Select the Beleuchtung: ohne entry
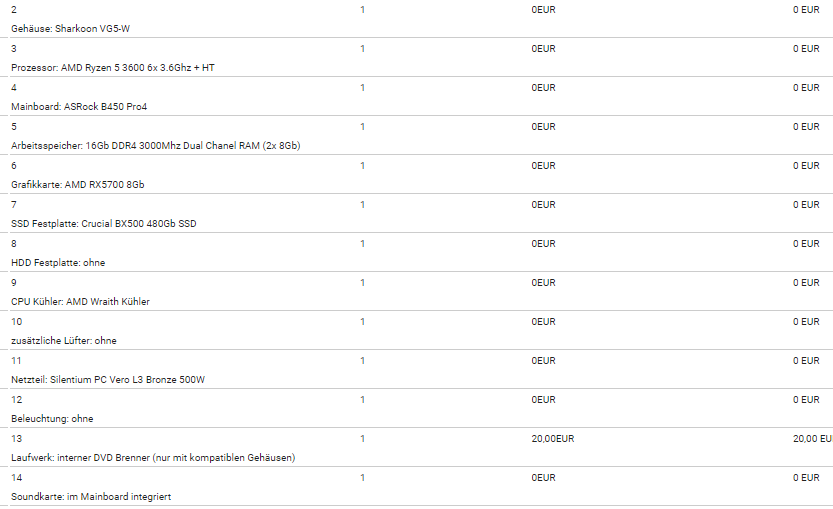 [52, 419]
